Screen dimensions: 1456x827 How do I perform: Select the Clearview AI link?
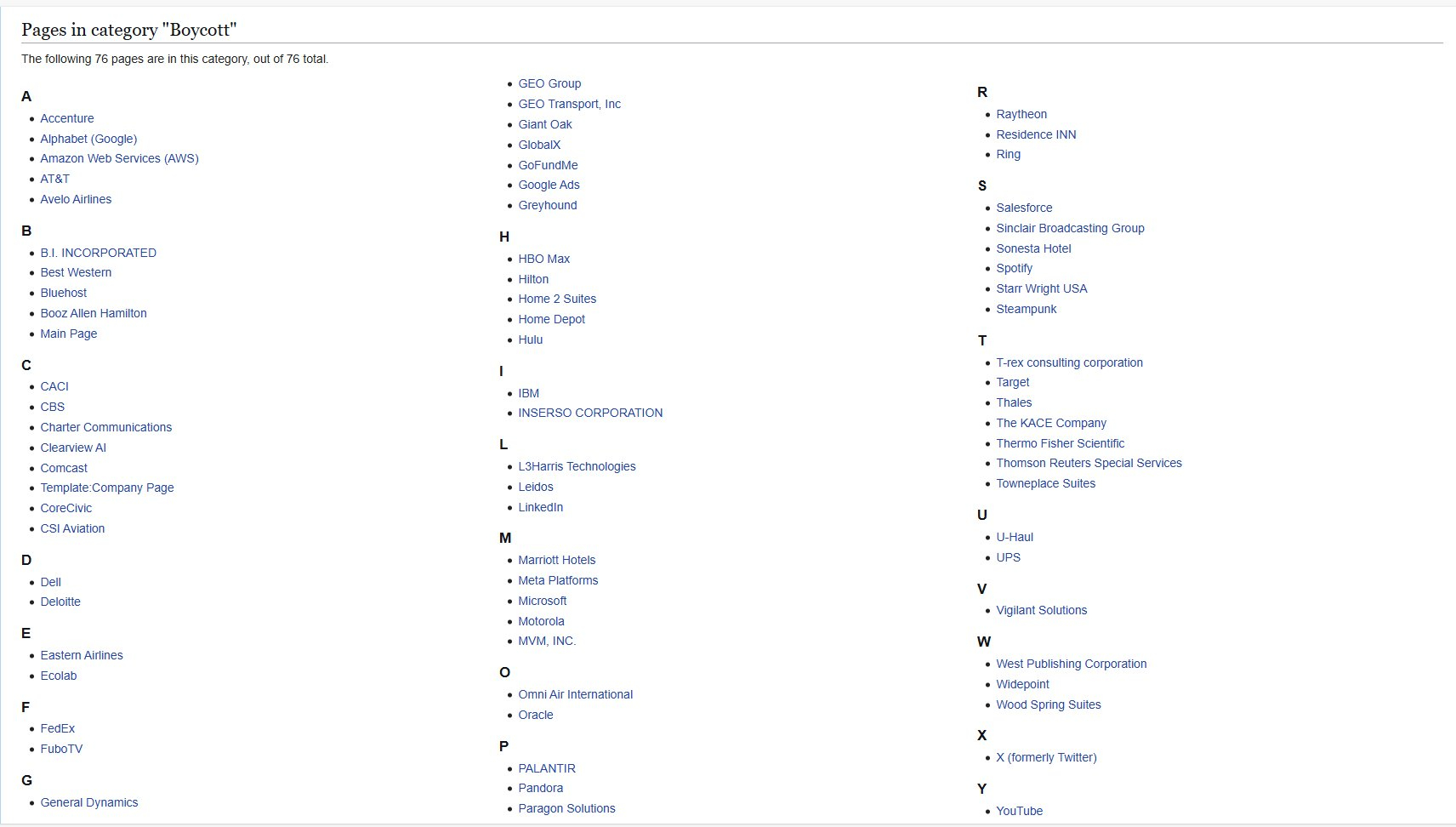(x=73, y=448)
